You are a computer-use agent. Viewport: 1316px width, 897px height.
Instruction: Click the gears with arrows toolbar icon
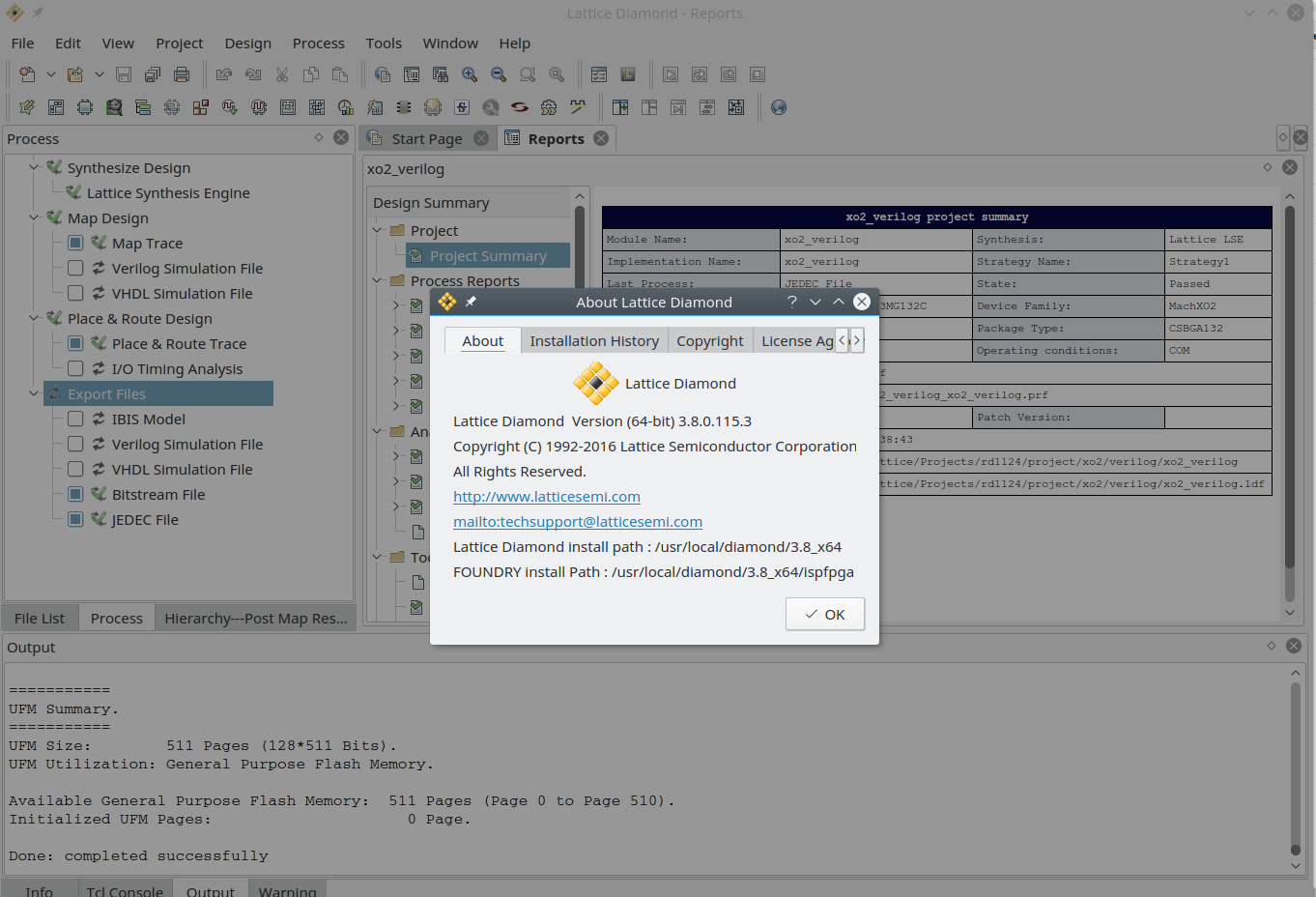tap(549, 107)
